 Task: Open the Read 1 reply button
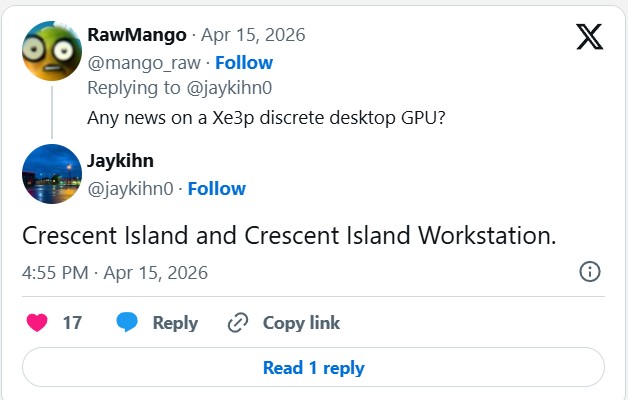pos(313,368)
